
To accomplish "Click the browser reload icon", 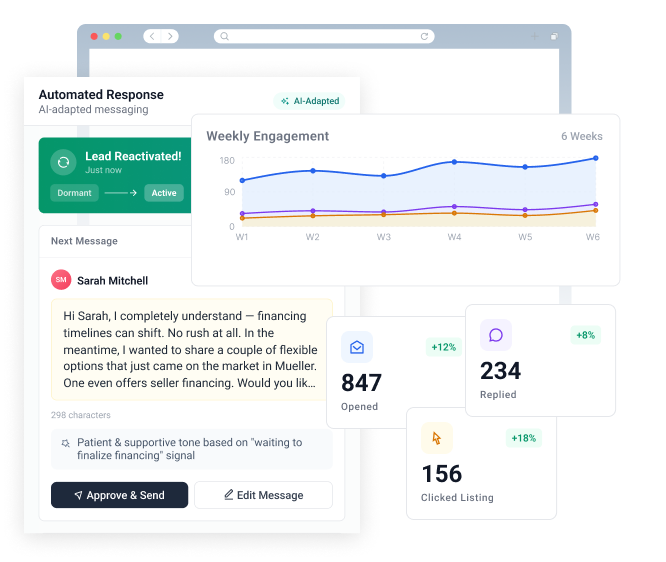I will tap(424, 37).
